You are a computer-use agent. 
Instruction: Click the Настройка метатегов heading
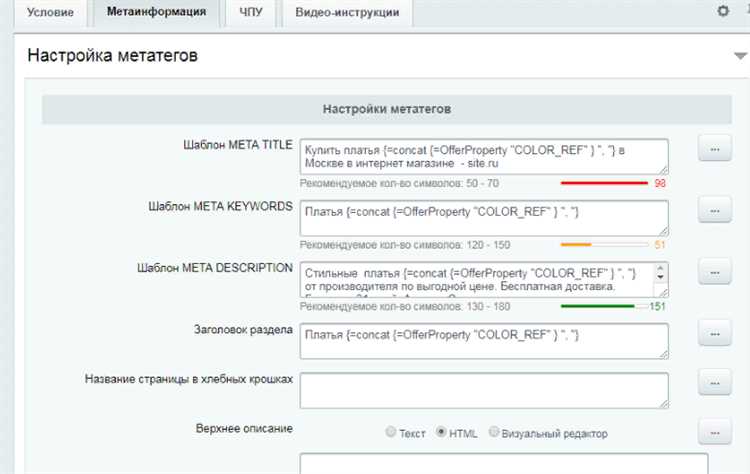pos(112,55)
